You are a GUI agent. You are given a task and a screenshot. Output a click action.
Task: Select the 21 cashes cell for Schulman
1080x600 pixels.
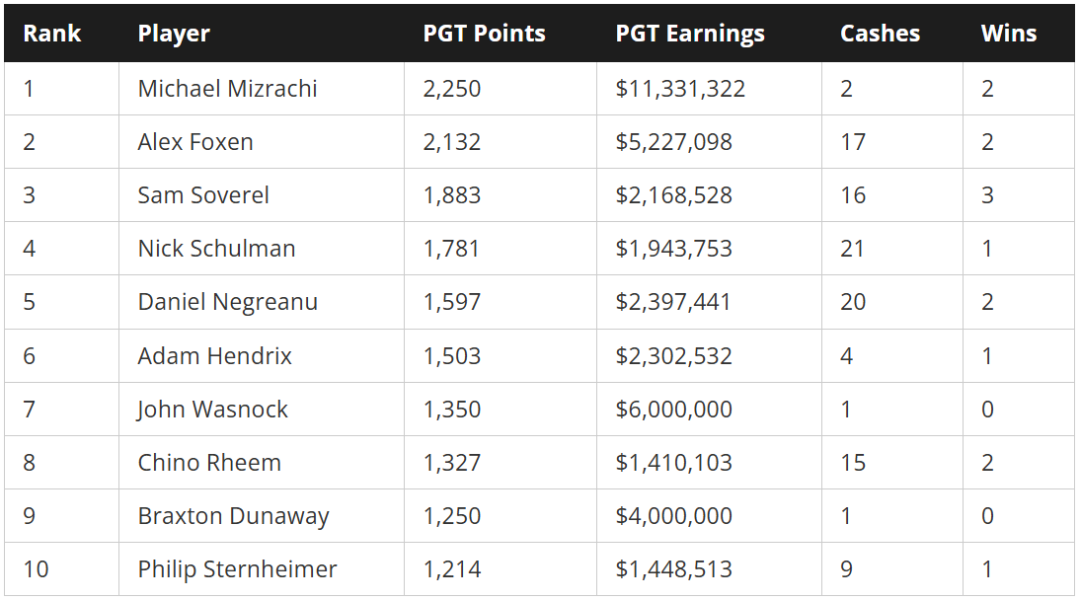click(x=852, y=248)
